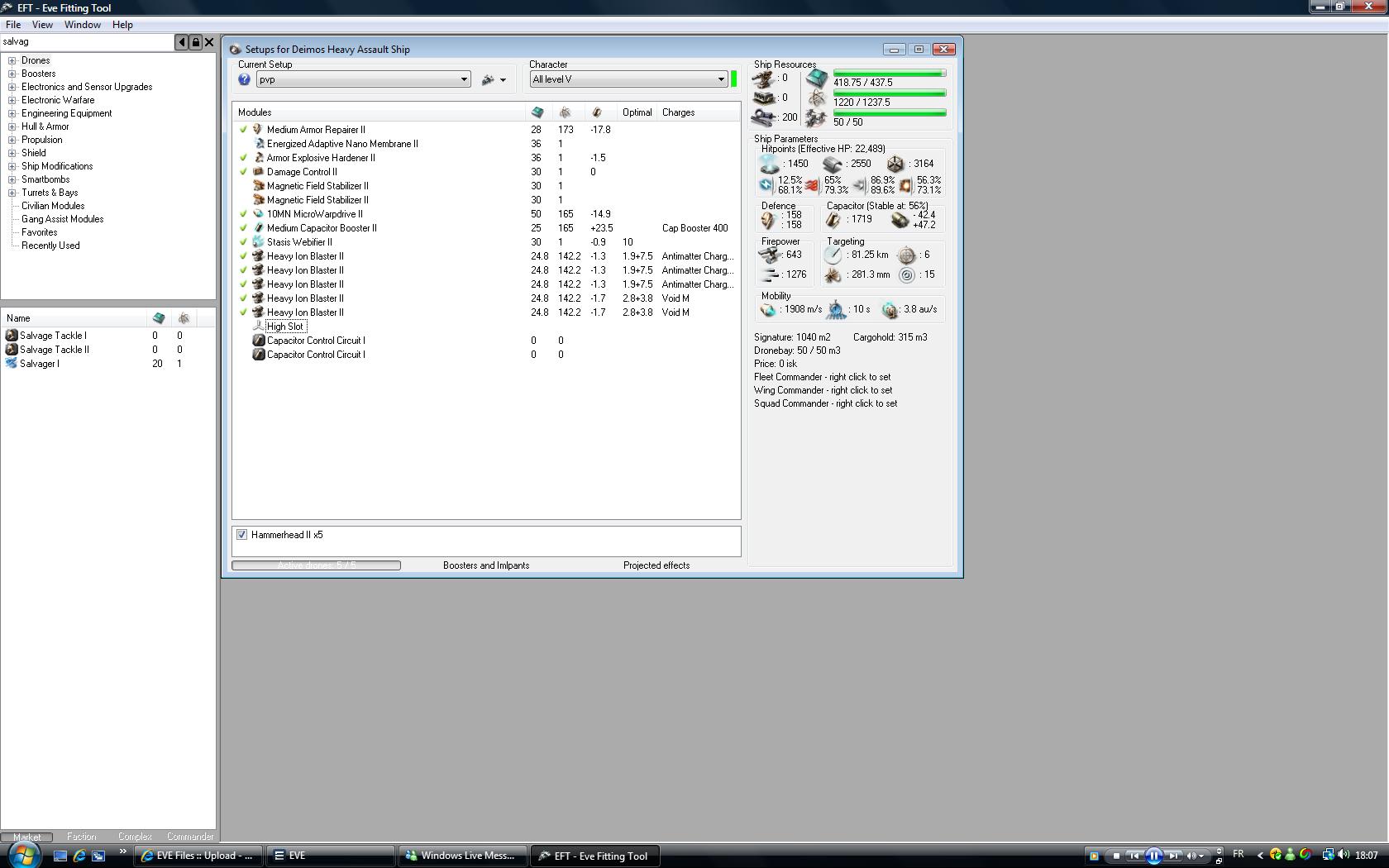Open the ship actions icon menu beside setup
Image resolution: width=1389 pixels, height=868 pixels.
click(x=494, y=79)
